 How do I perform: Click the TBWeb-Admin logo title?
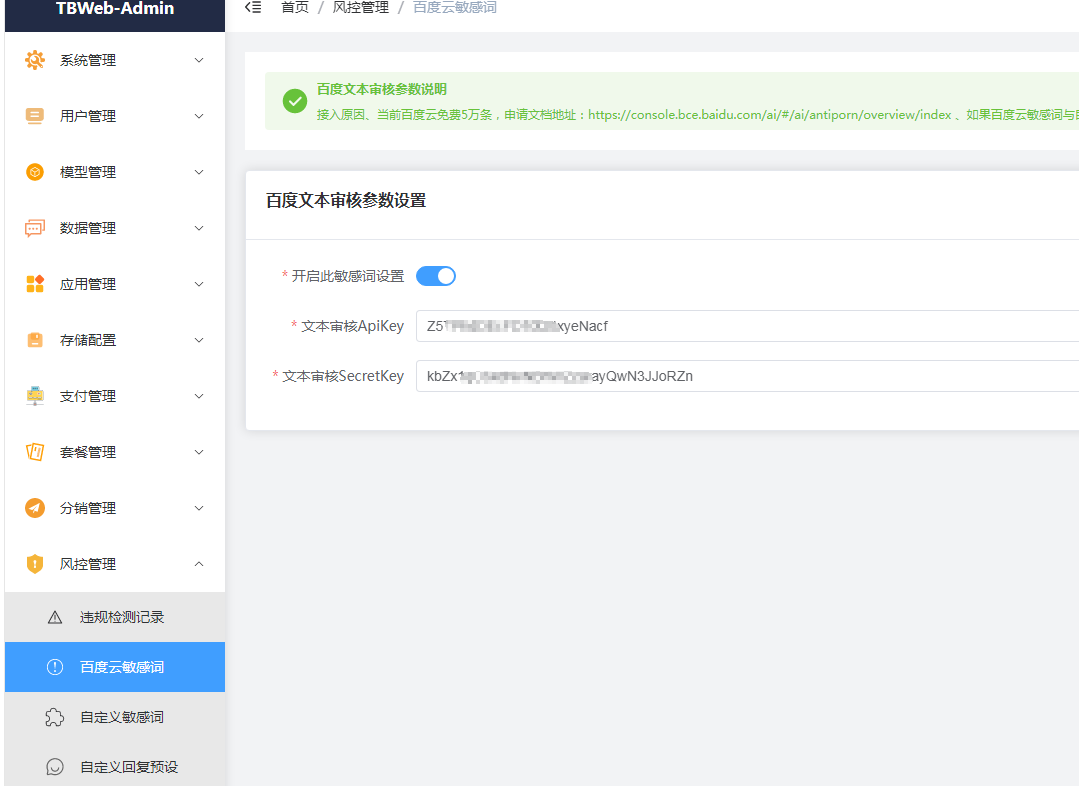115,8
